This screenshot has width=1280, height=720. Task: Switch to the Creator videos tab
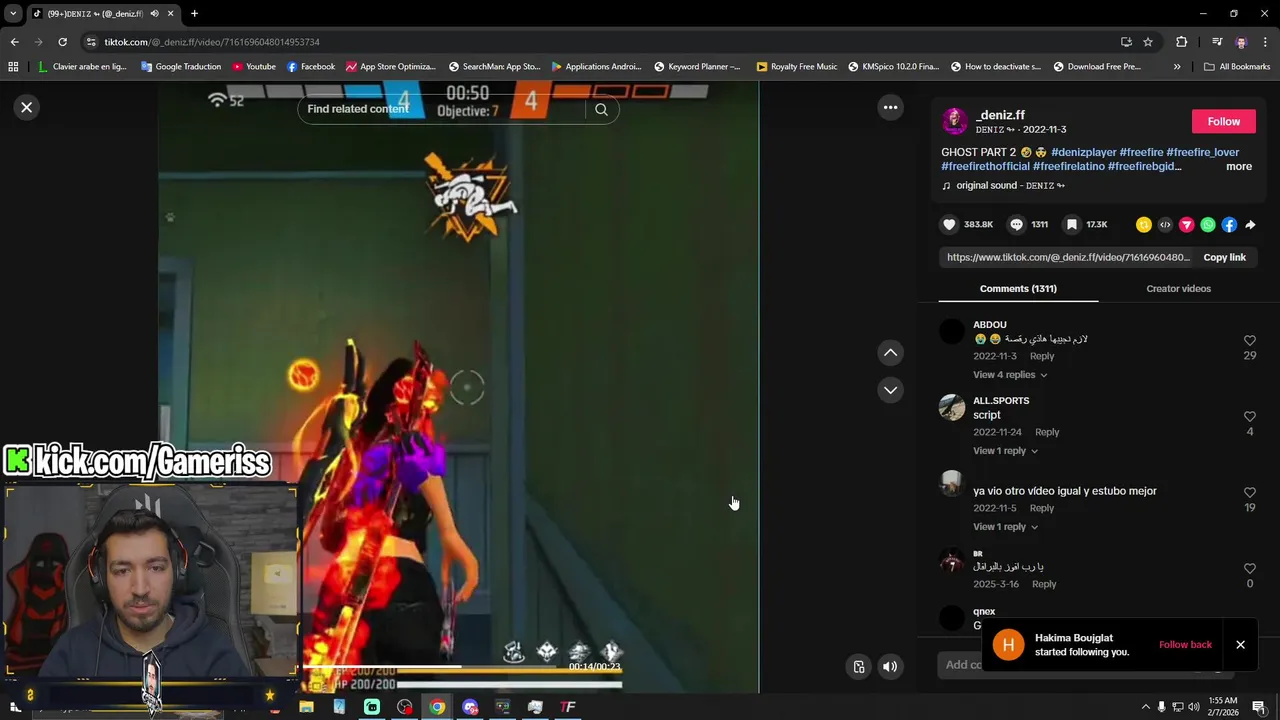1178,288
